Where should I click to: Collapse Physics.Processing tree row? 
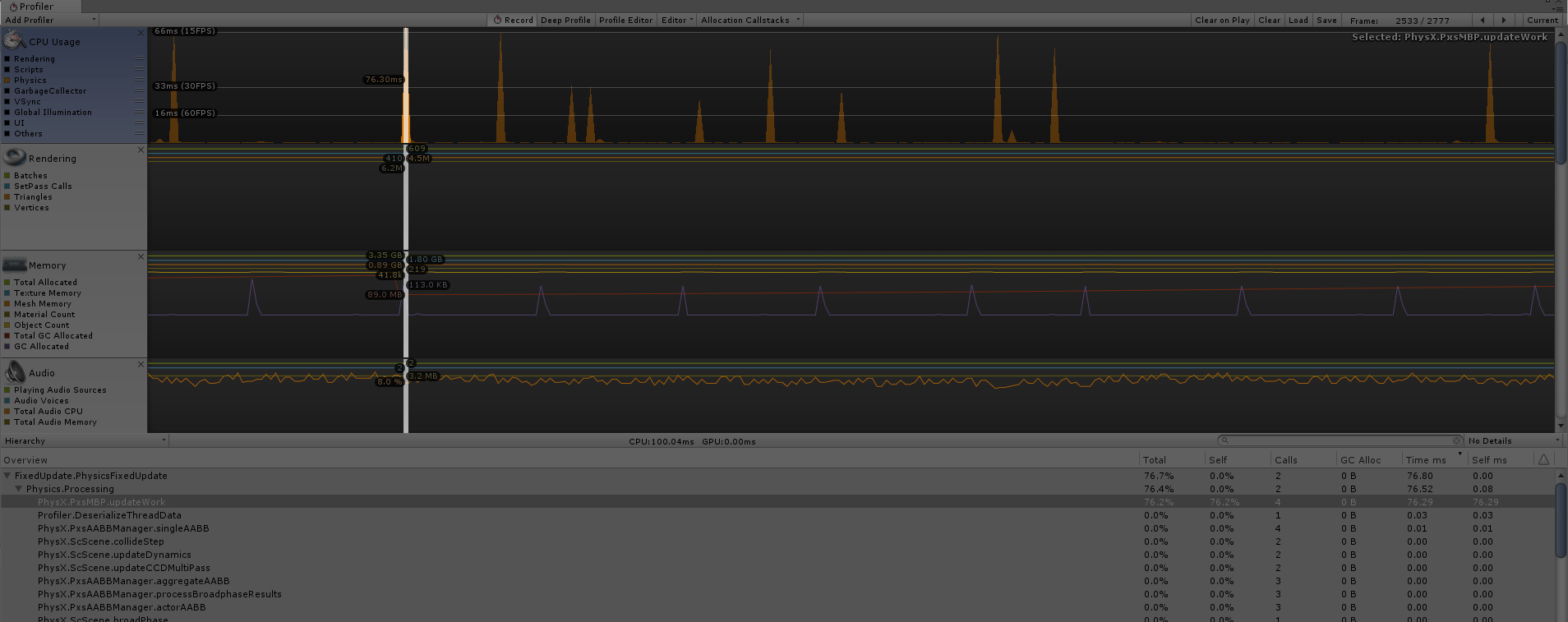tap(19, 488)
